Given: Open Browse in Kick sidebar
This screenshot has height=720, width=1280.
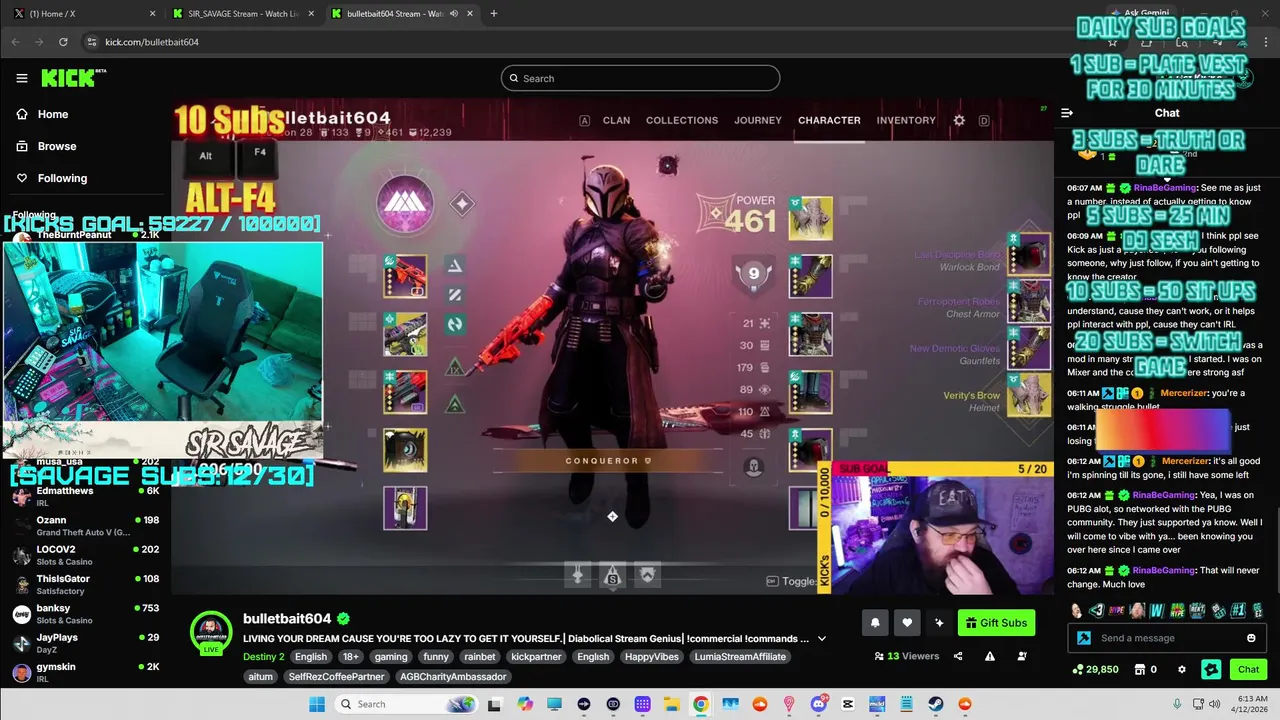Looking at the screenshot, I should (x=57, y=146).
